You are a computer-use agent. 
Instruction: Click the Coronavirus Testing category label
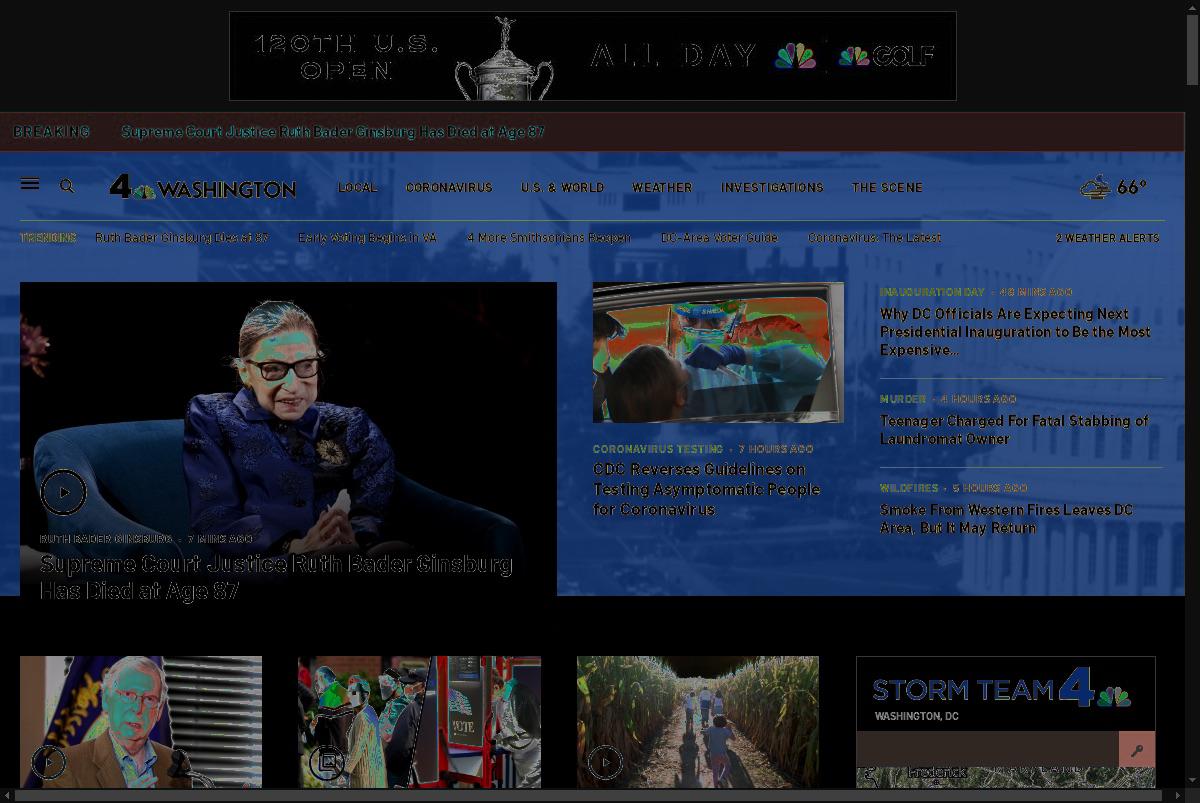pos(658,449)
